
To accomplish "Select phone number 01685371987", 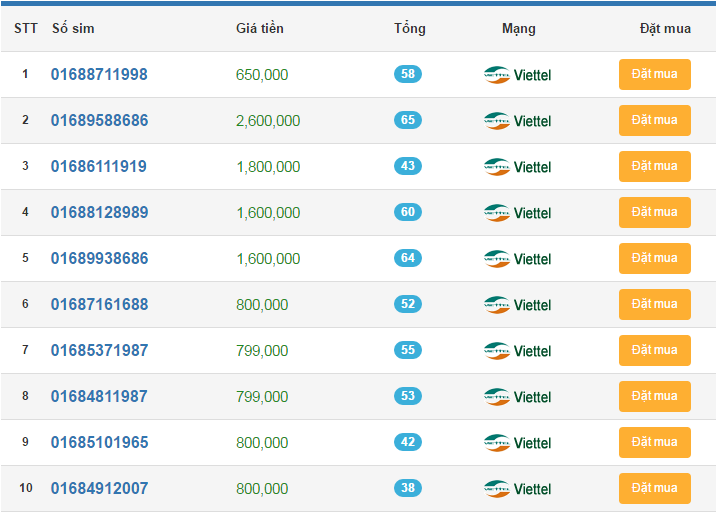I will click(99, 351).
